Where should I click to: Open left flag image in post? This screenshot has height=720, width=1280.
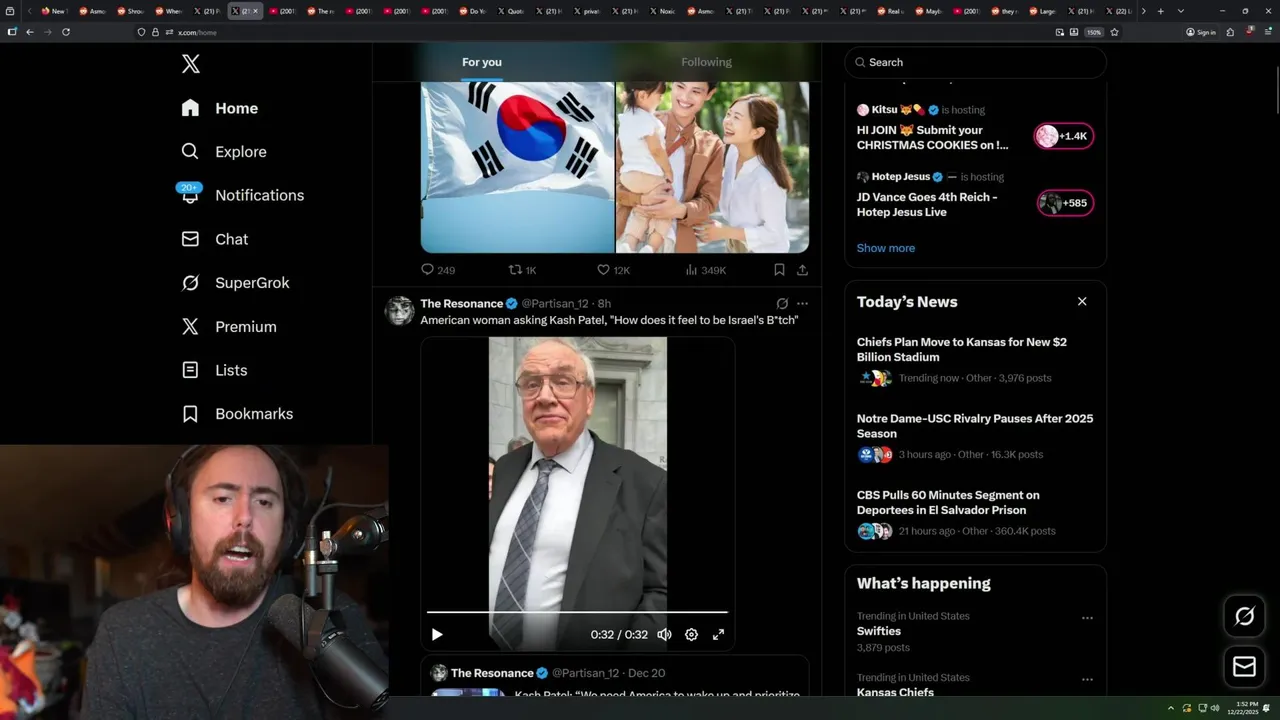[x=517, y=167]
